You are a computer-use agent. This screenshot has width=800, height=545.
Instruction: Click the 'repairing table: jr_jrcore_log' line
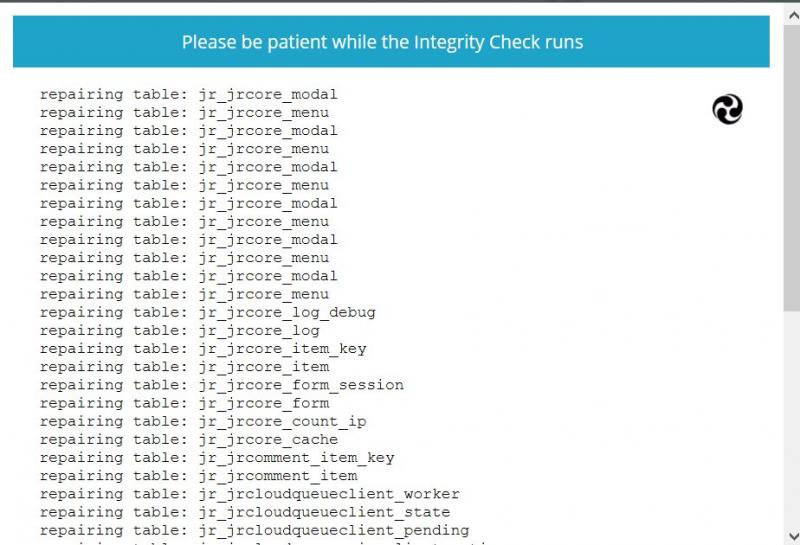point(180,330)
